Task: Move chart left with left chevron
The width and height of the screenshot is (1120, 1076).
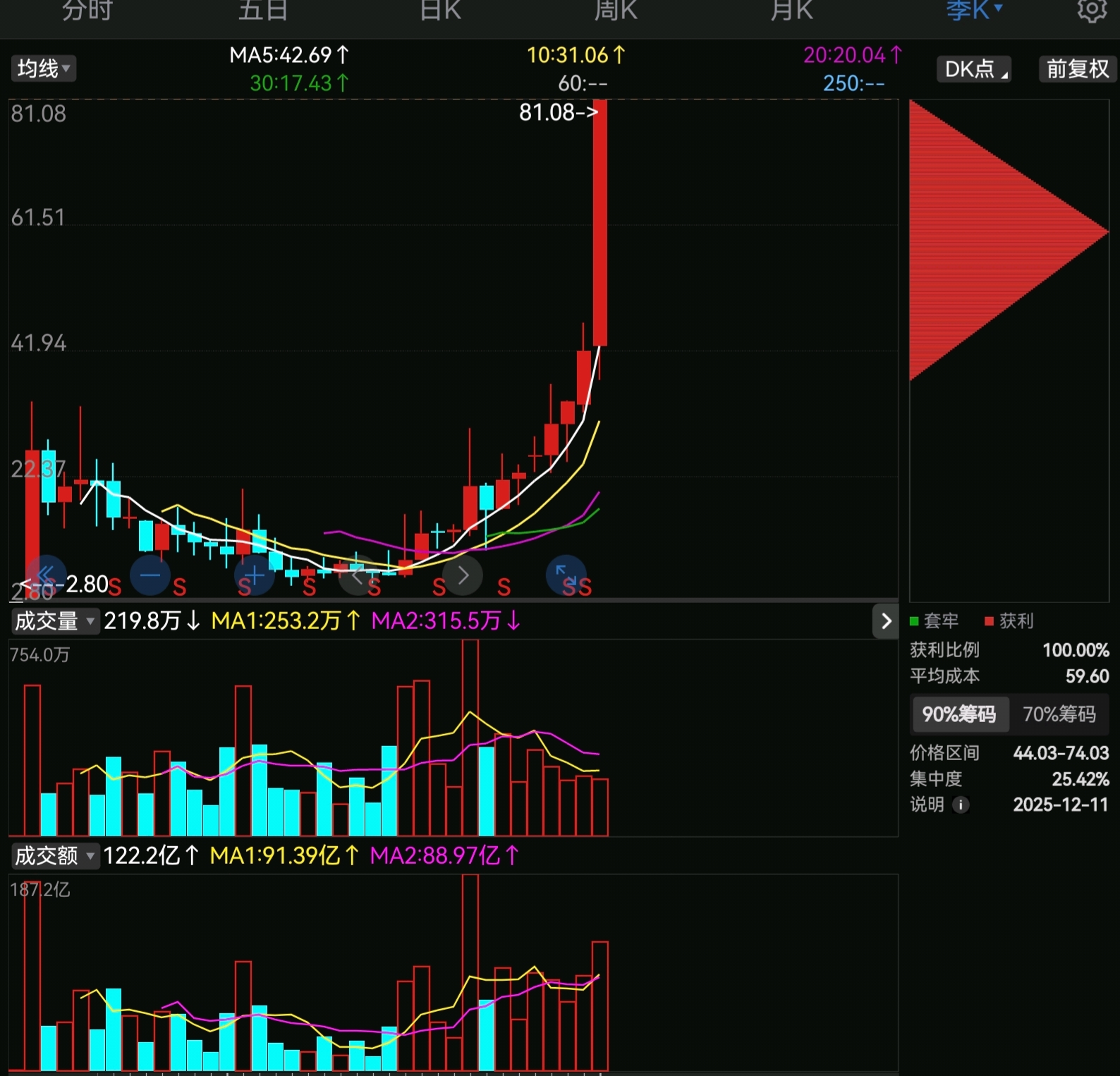Action: 358,575
